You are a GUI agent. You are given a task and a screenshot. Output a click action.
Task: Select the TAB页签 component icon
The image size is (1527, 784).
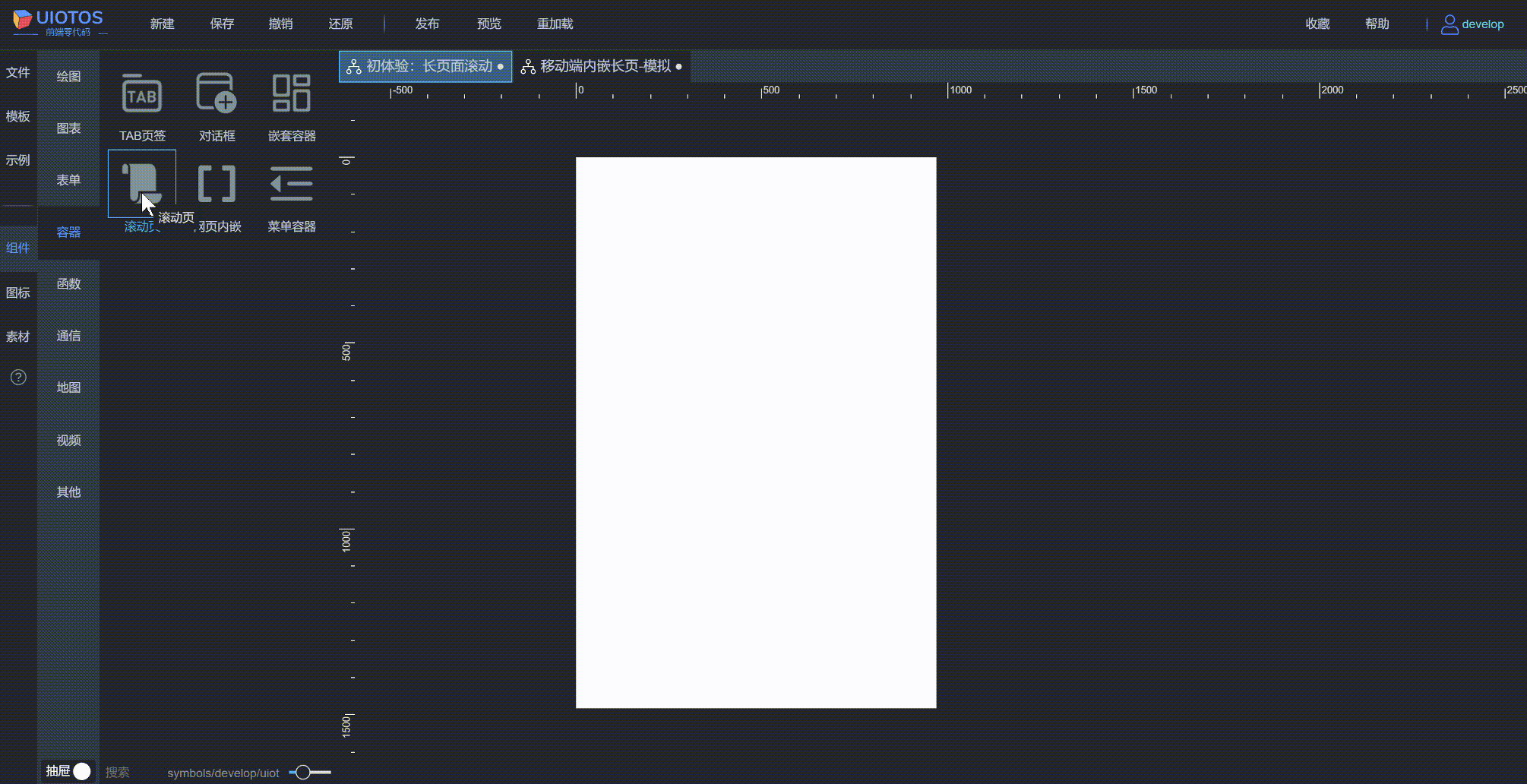[141, 94]
